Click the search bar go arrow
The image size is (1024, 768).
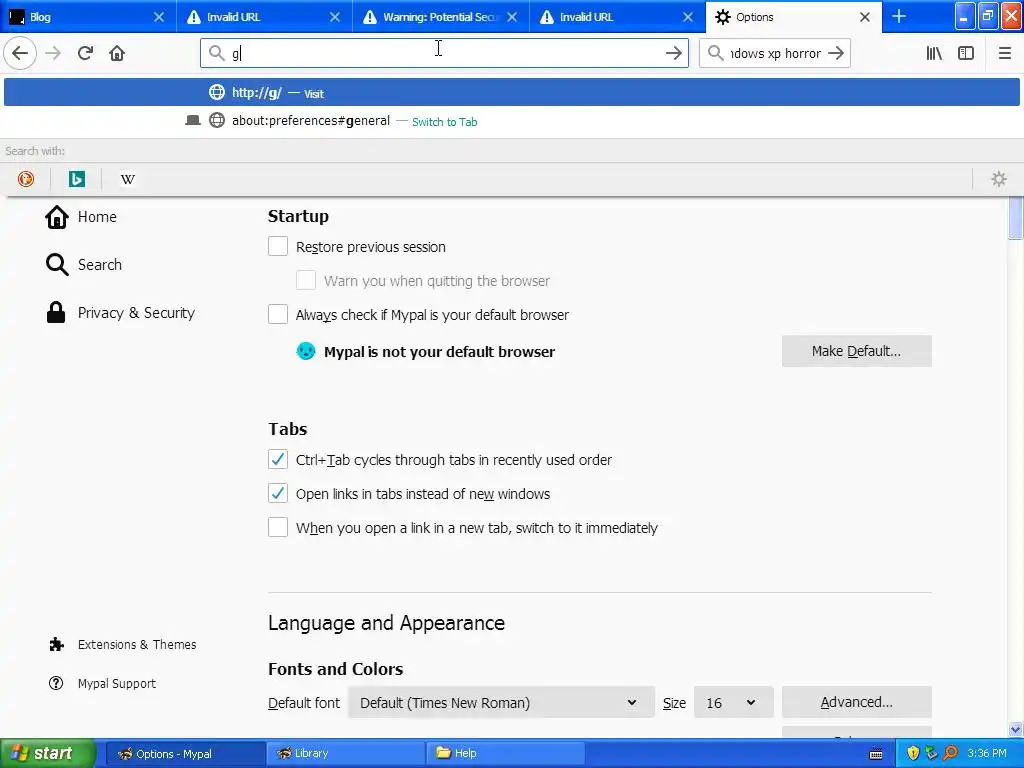click(x=836, y=53)
